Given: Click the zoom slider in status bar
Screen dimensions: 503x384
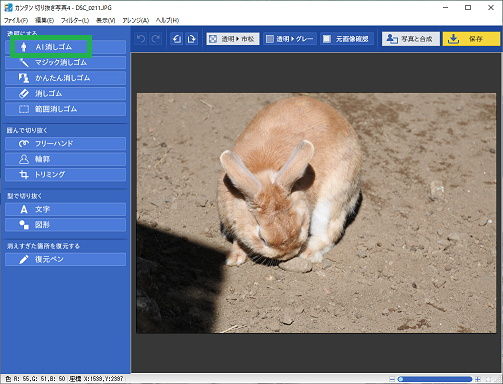Looking at the screenshot, I should point(435,379).
